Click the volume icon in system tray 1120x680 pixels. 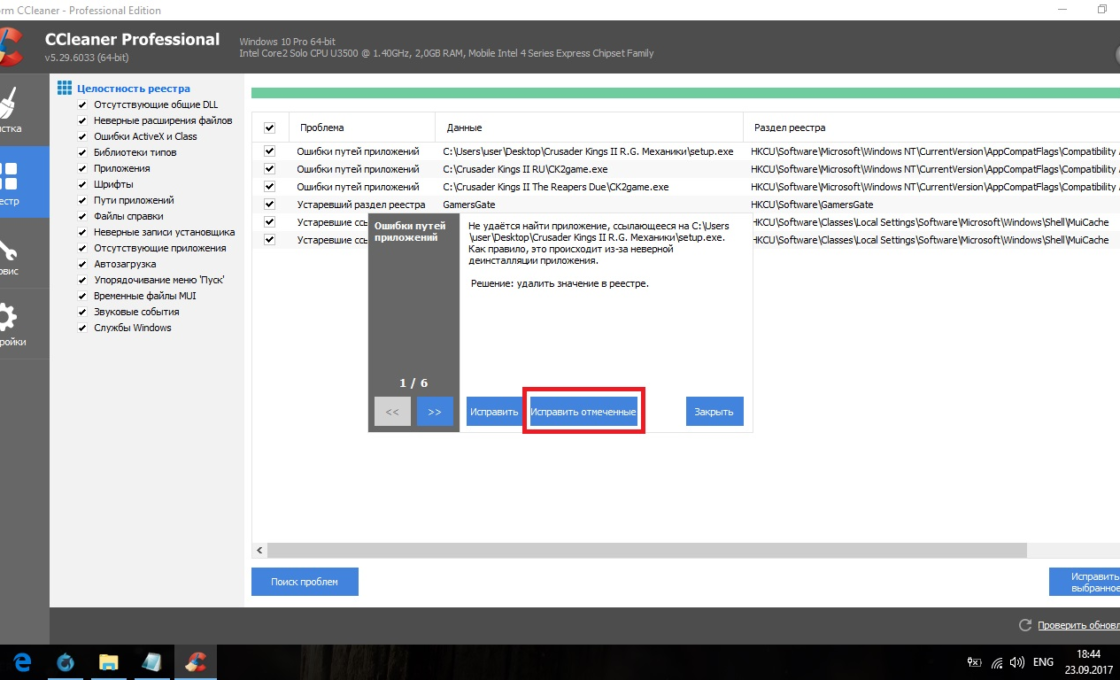(x=1017, y=662)
